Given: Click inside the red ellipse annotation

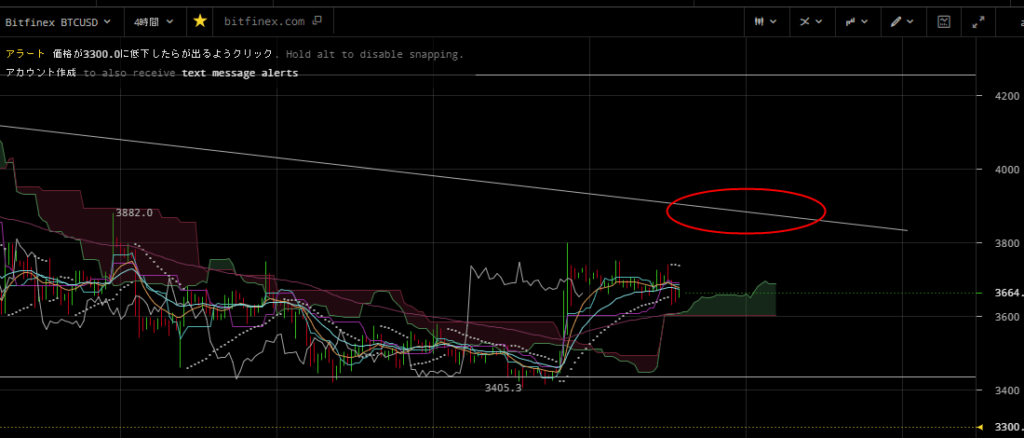Looking at the screenshot, I should click(746, 210).
